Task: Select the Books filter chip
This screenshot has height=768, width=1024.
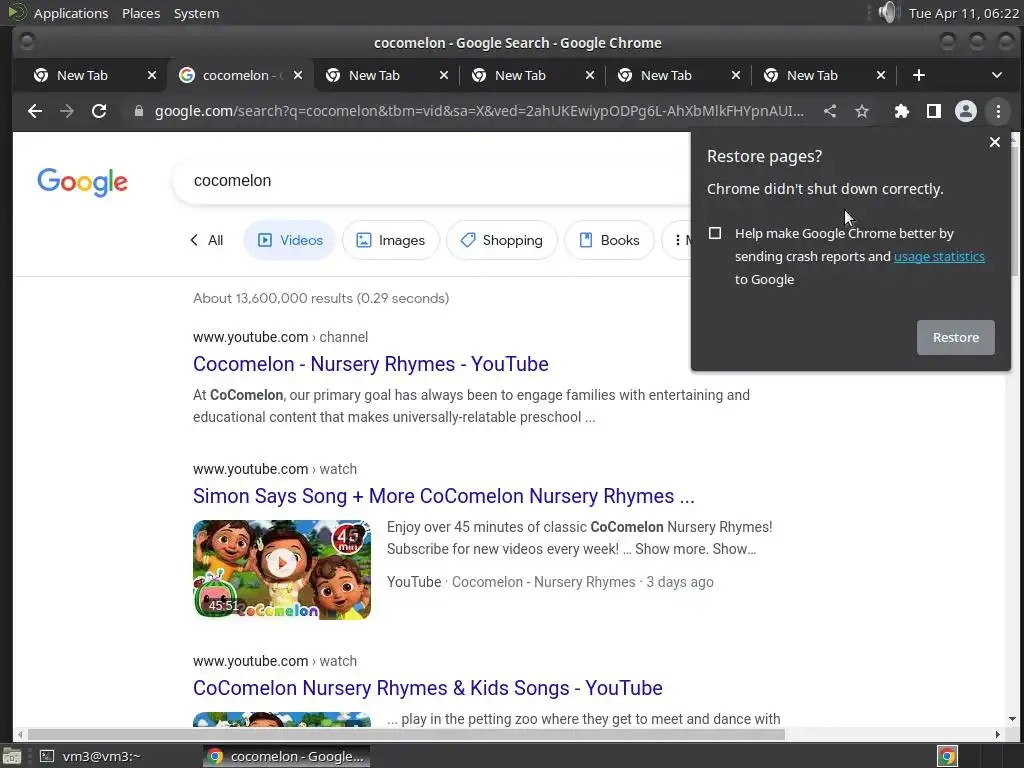Action: (x=609, y=240)
